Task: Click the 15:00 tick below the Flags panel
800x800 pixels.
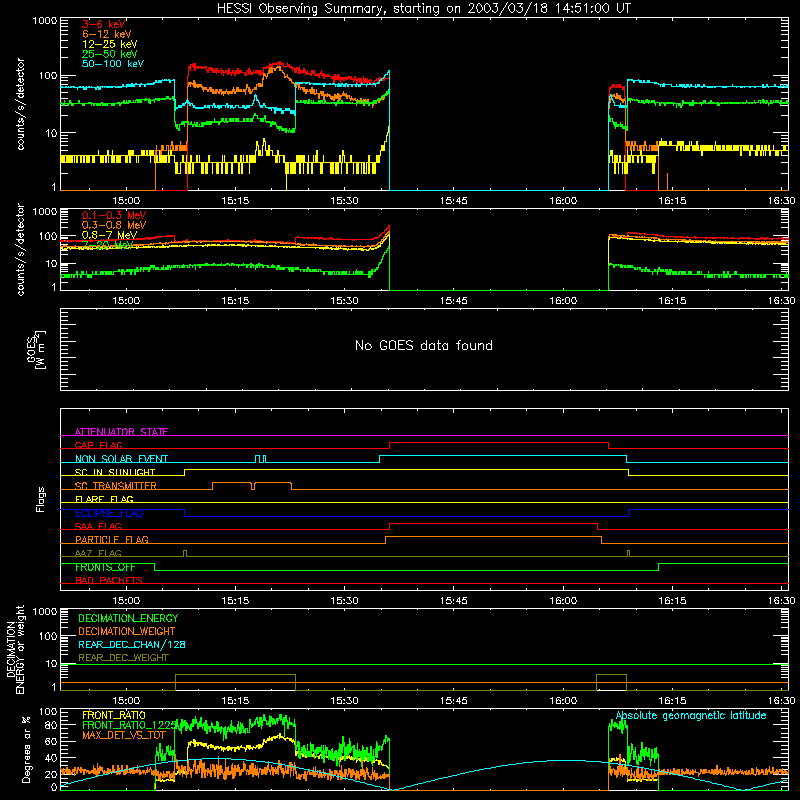Action: click(x=126, y=601)
